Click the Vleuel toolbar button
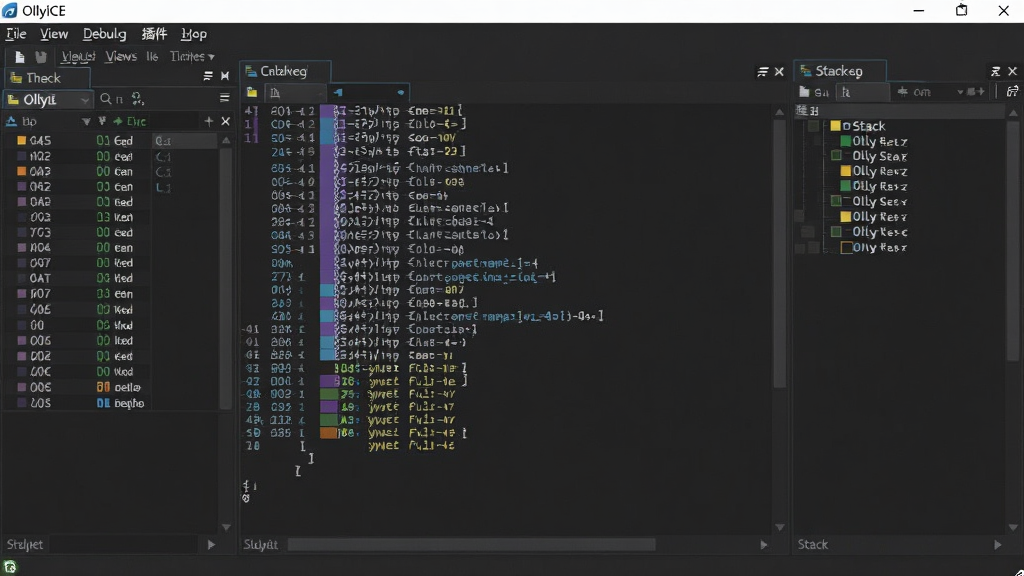The width and height of the screenshot is (1024, 576). click(x=78, y=57)
